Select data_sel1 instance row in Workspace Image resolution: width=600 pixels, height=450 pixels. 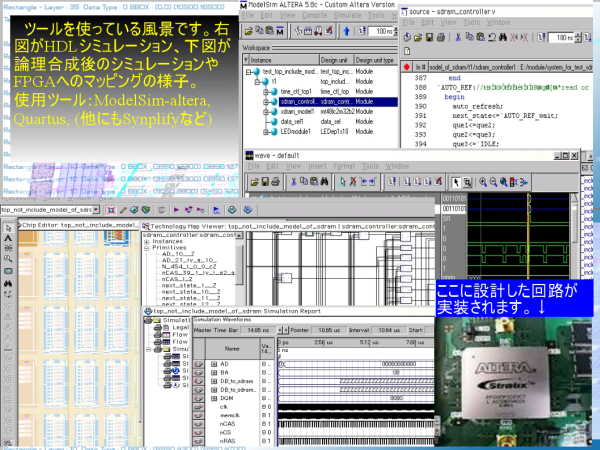pyautogui.click(x=328, y=122)
